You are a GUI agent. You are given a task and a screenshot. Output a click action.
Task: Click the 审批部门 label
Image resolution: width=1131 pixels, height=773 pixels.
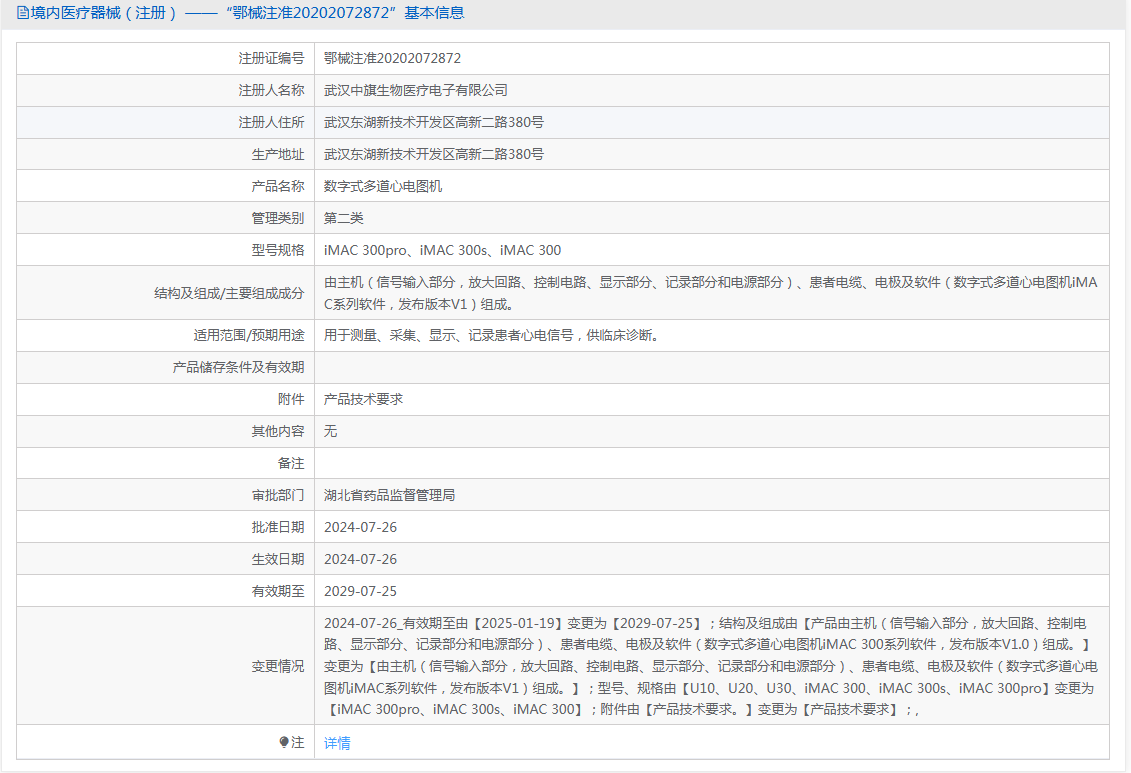point(278,495)
